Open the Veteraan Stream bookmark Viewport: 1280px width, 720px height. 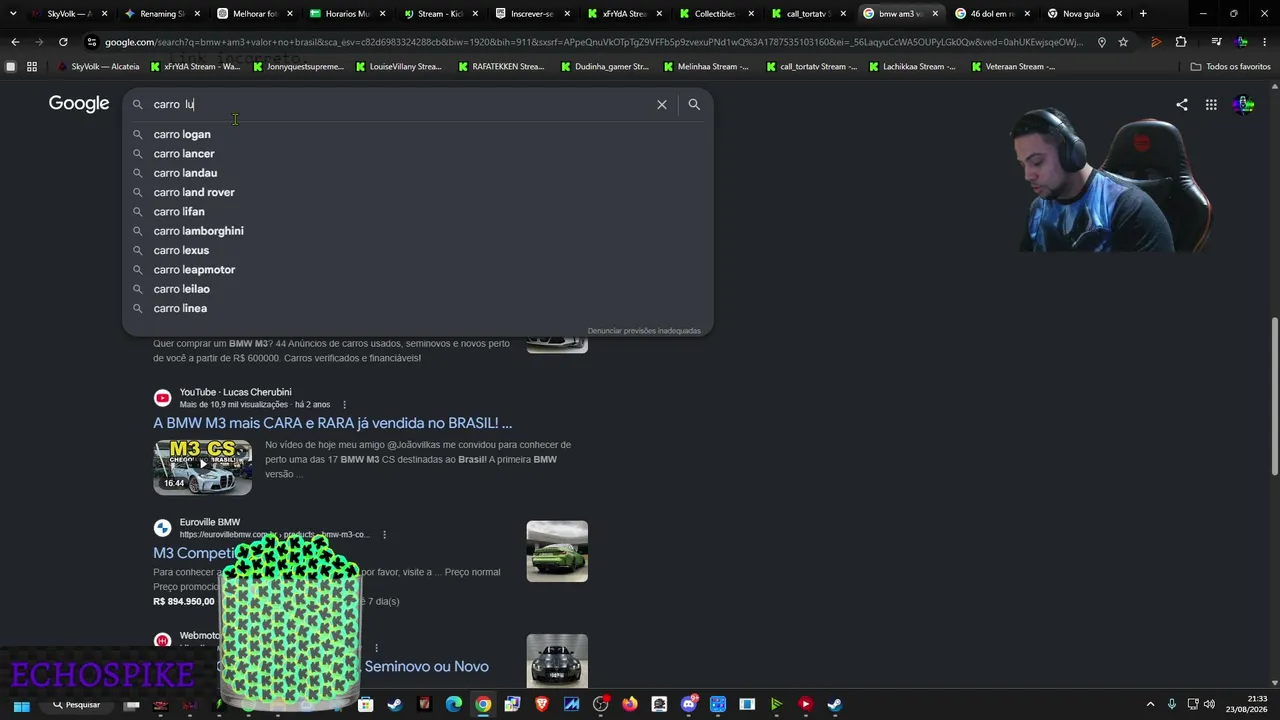pyautogui.click(x=1013, y=67)
